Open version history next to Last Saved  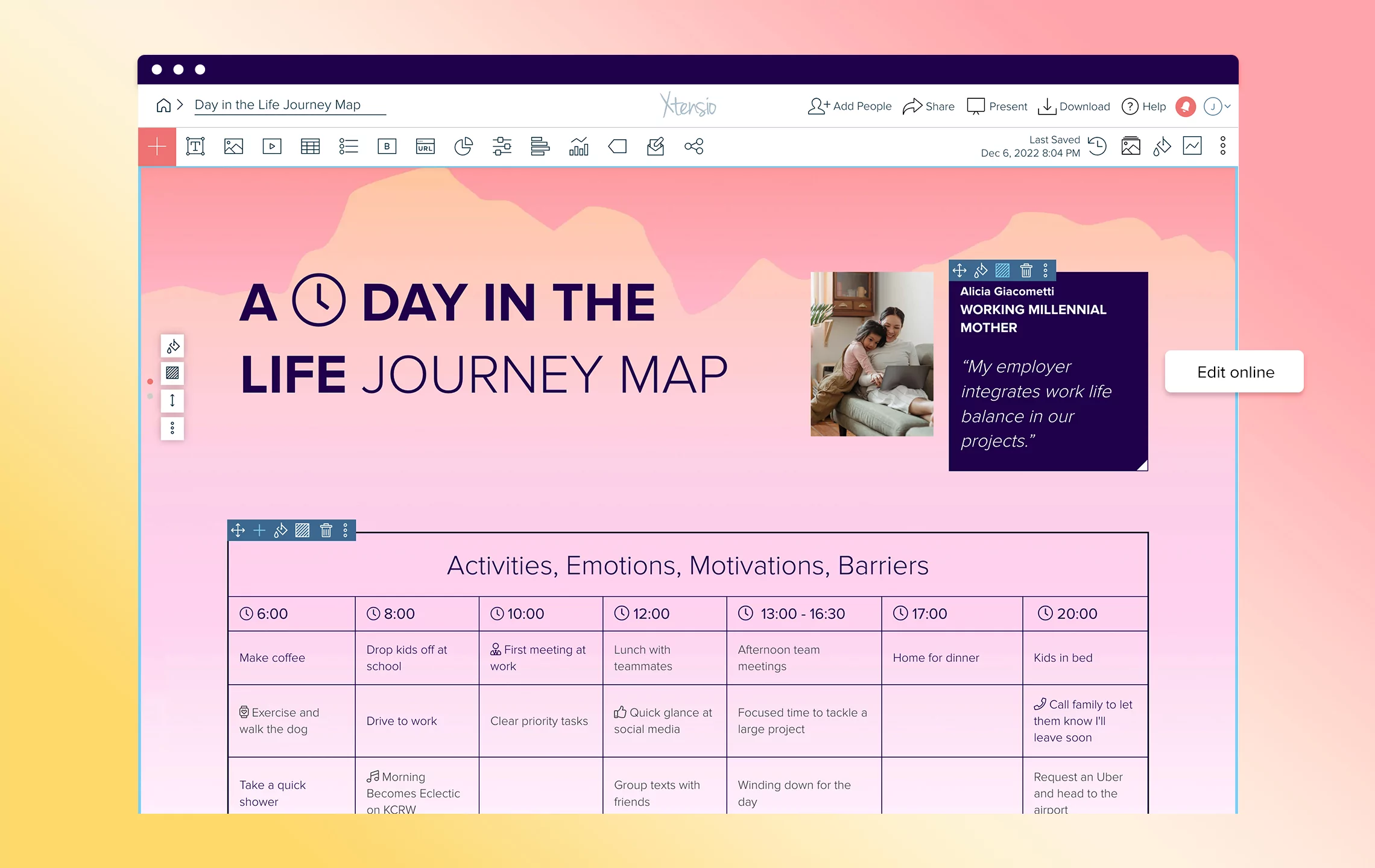tap(1098, 146)
